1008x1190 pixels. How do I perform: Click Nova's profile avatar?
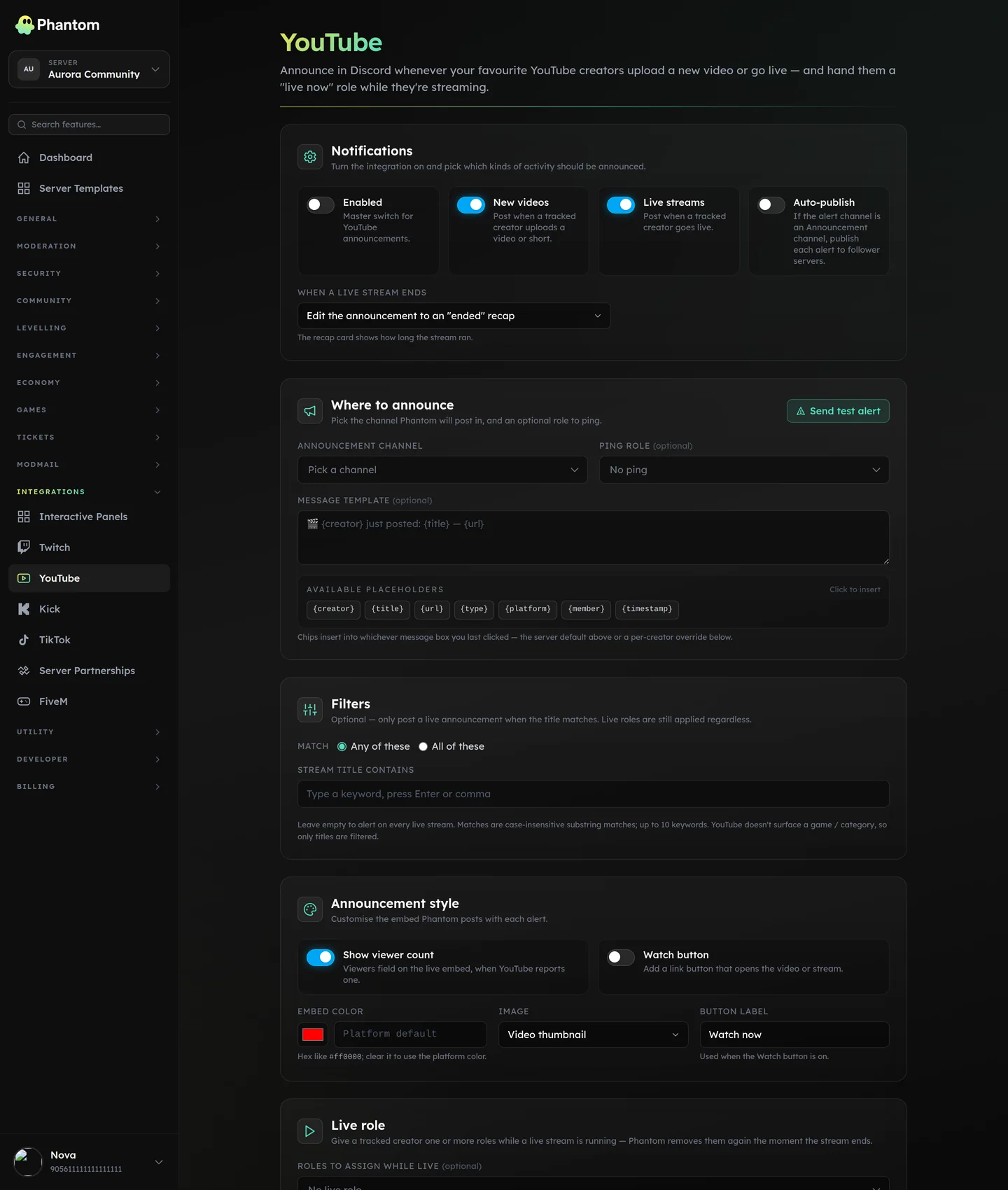click(x=28, y=1162)
